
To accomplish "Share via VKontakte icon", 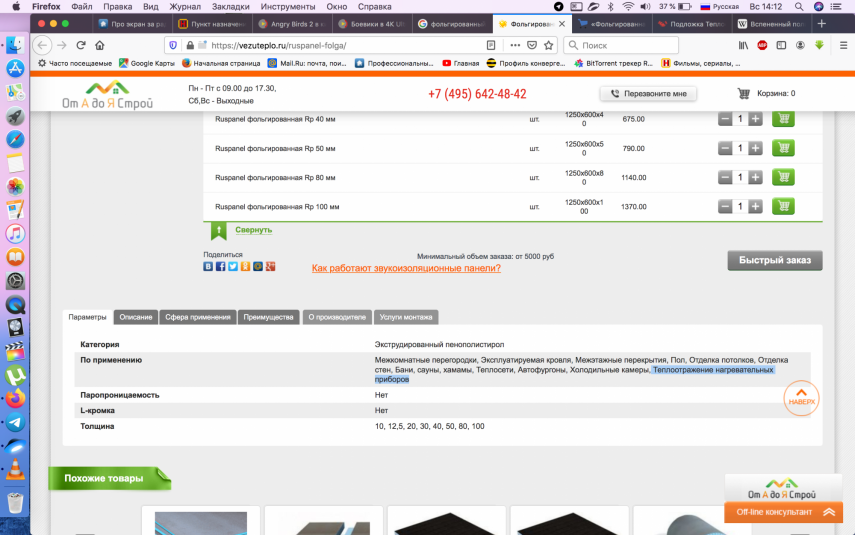I will tap(208, 266).
